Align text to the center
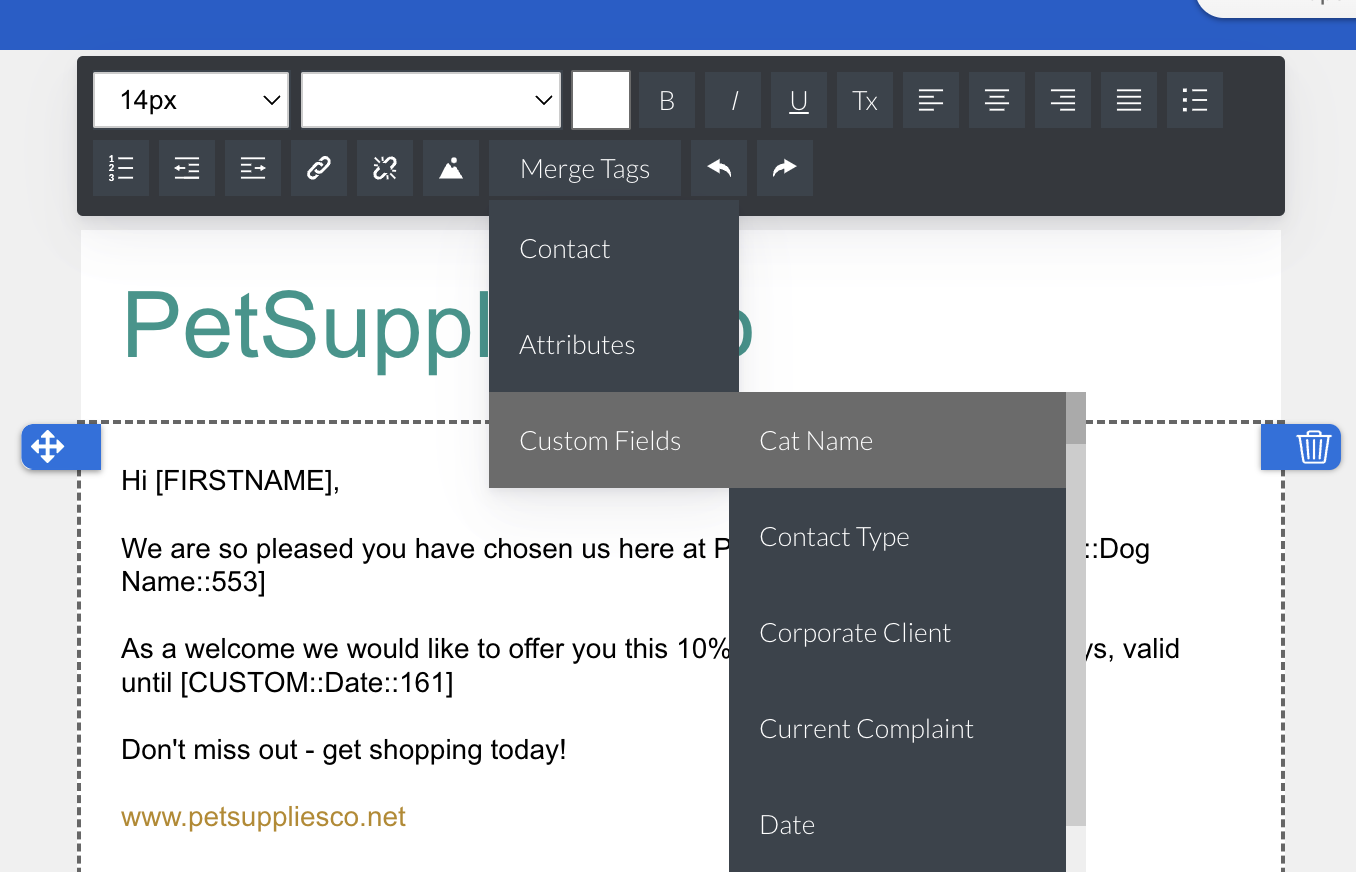1356x872 pixels. (996, 100)
